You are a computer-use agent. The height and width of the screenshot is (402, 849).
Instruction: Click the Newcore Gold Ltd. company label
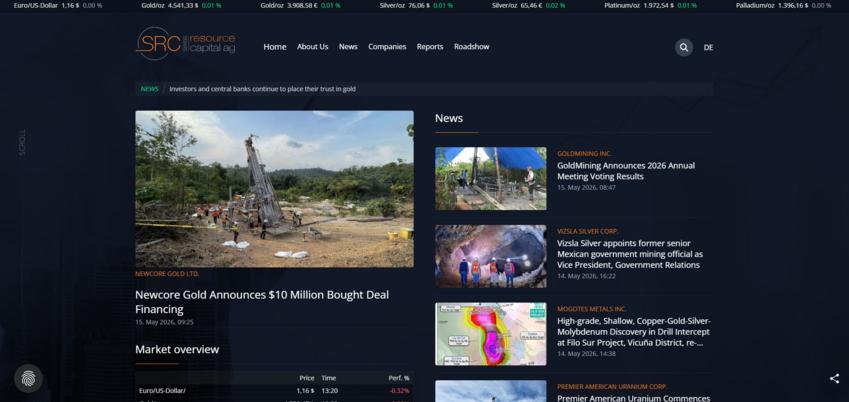[167, 274]
